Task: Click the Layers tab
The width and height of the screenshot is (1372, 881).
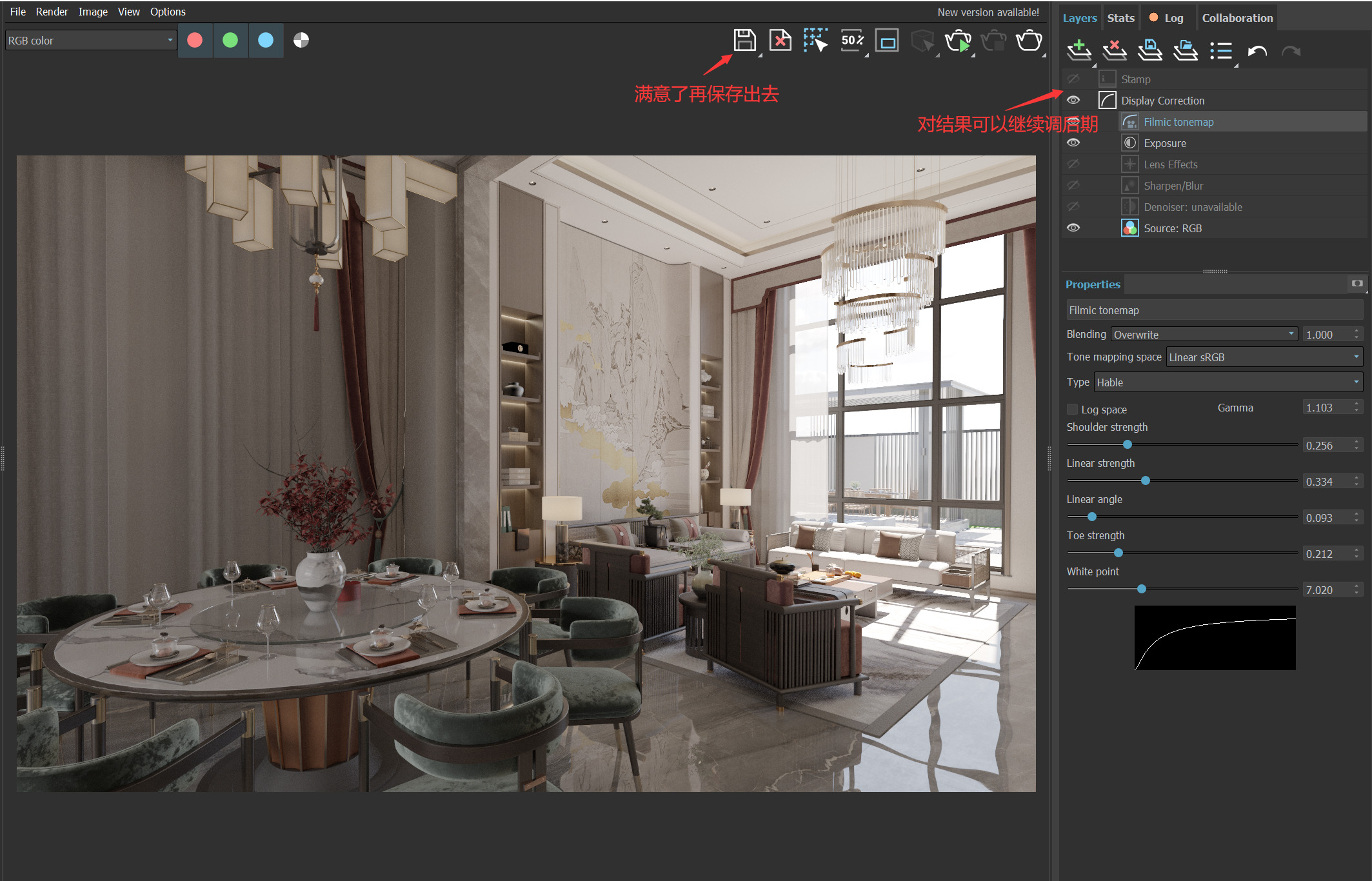Action: 1080,18
